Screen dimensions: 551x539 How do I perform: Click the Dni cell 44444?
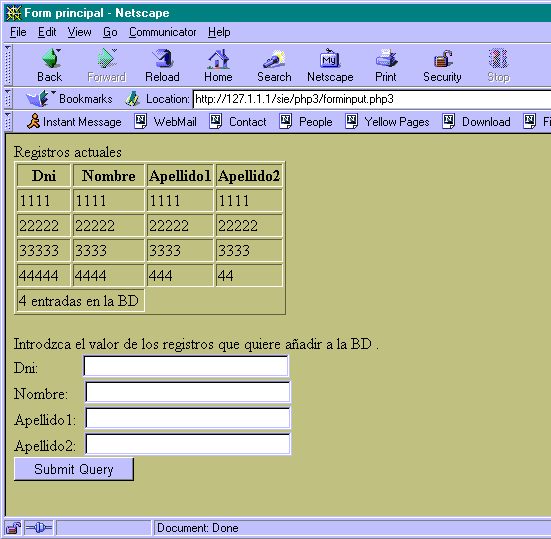pyautogui.click(x=44, y=275)
